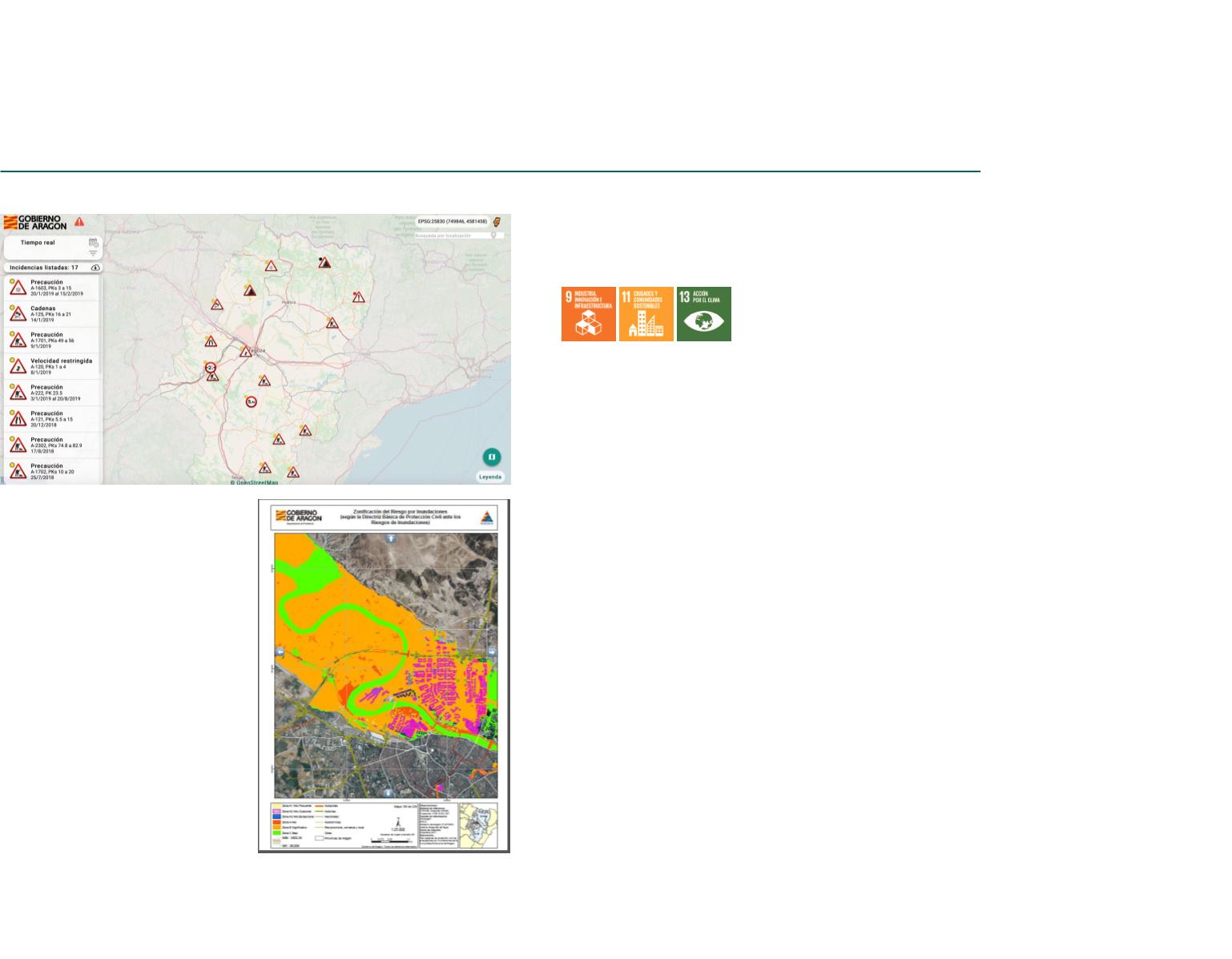Open the Precaución A-2302 incident row
Screen dimensions: 1232x959
[53, 445]
